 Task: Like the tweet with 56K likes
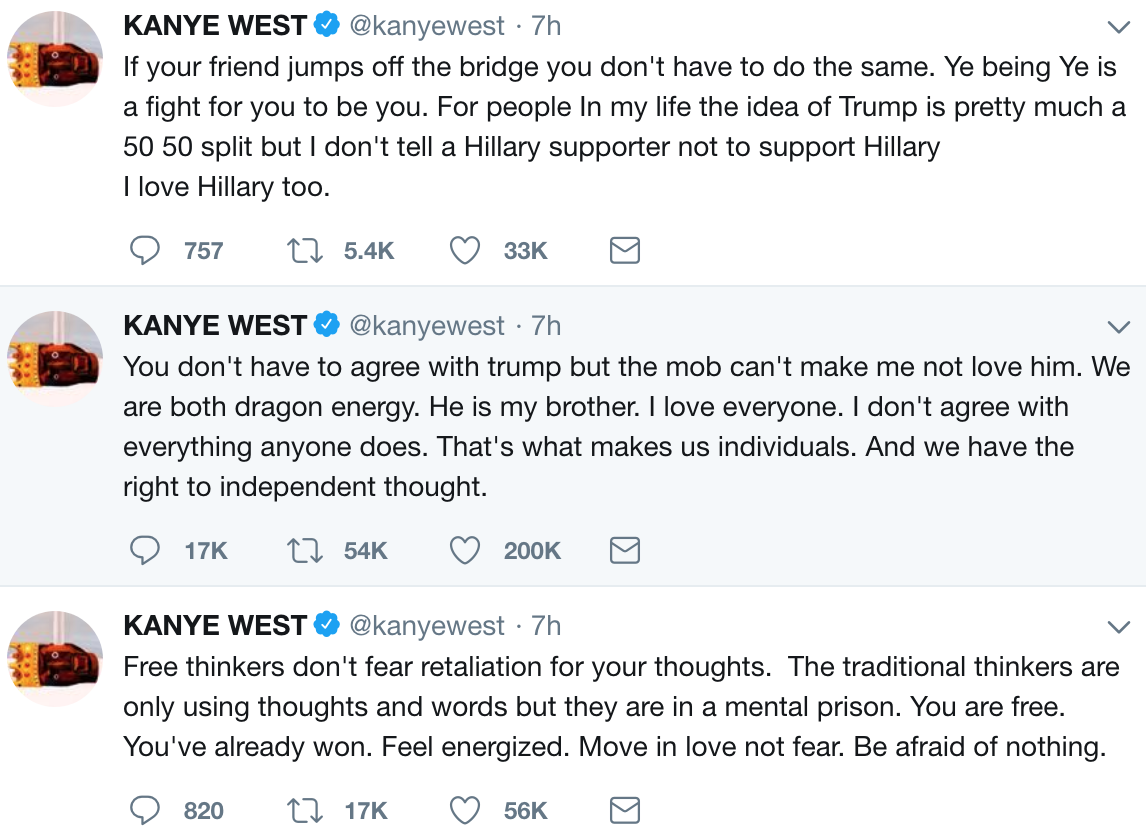(x=465, y=810)
